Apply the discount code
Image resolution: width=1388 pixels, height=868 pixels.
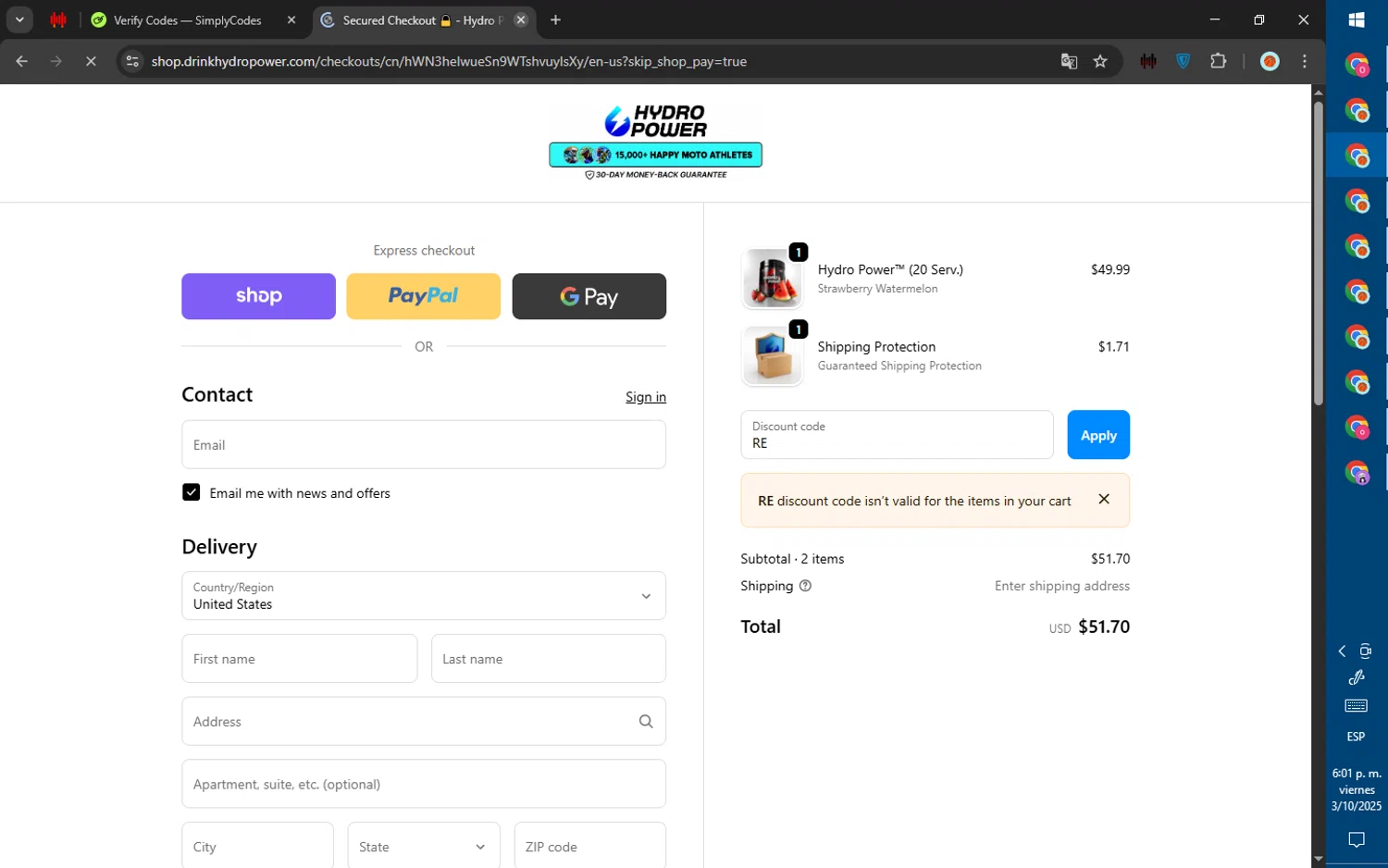1098,435
